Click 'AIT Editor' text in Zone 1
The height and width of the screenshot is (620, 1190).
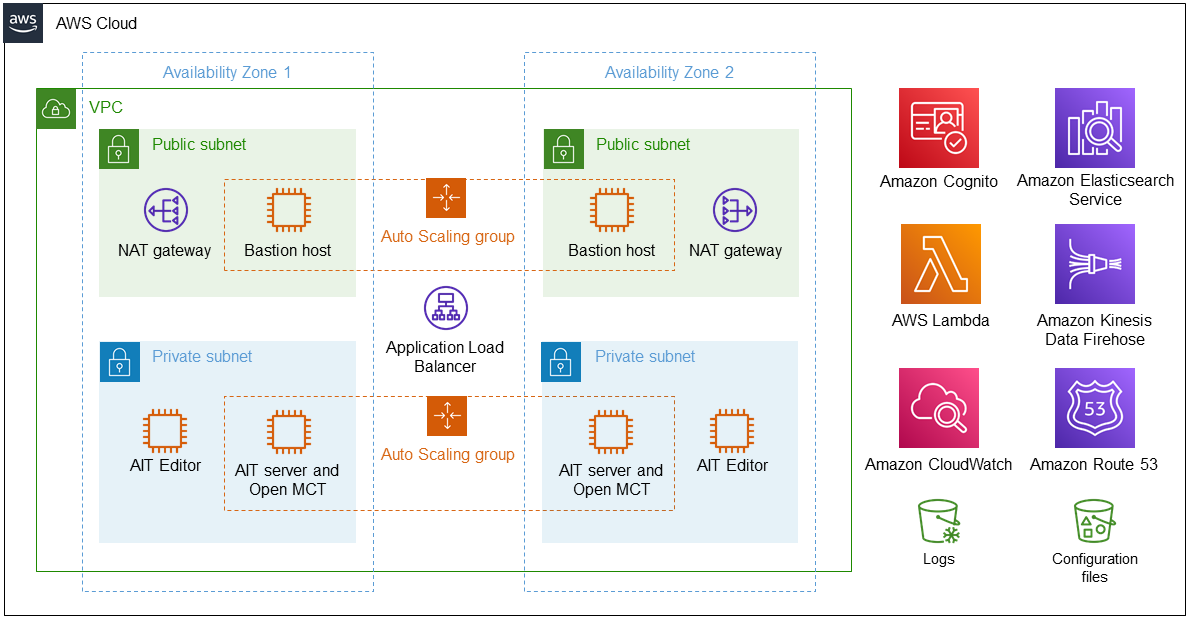point(165,465)
